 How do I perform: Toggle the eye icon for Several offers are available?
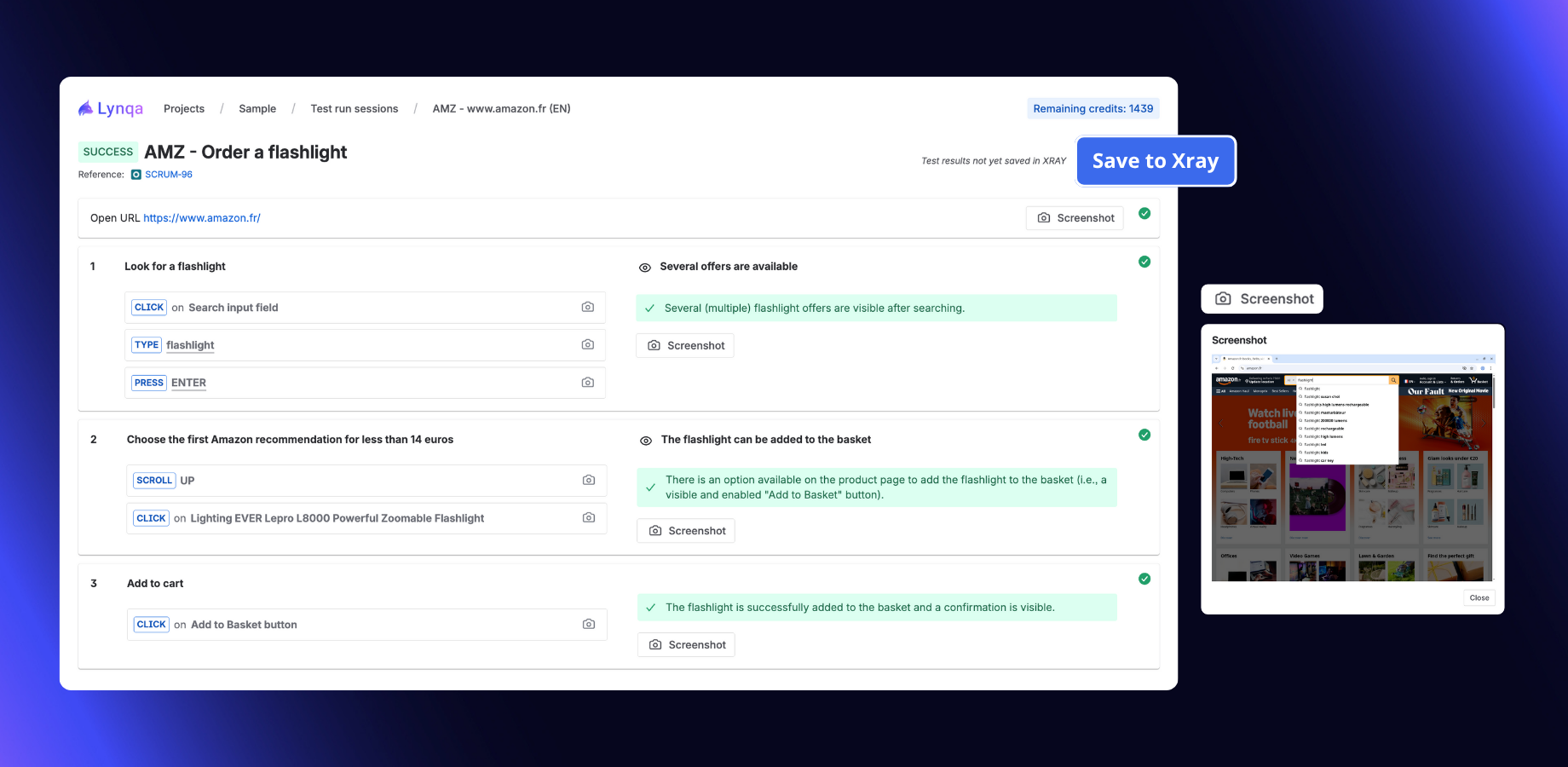(x=645, y=267)
